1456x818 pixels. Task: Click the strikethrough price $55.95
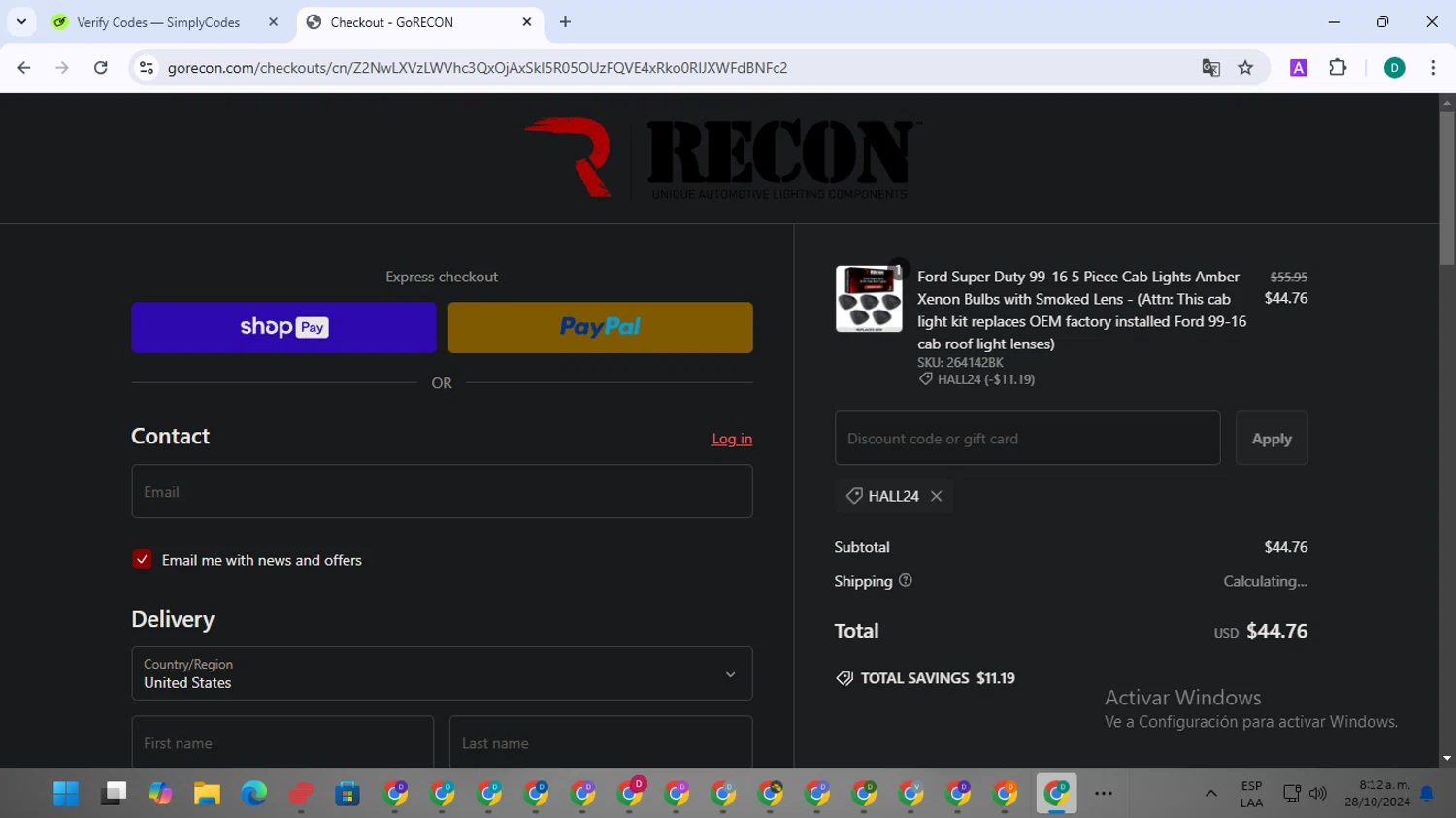tap(1288, 277)
